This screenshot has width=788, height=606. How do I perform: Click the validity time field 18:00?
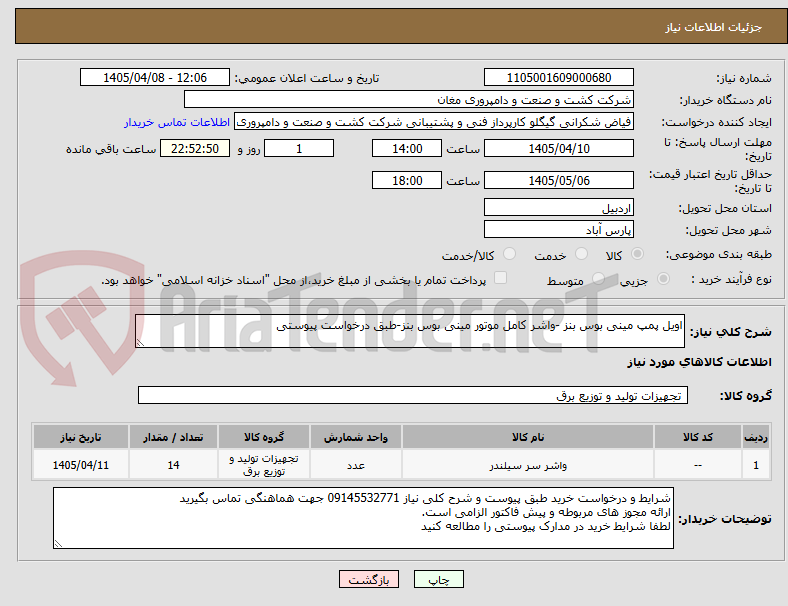[407, 180]
